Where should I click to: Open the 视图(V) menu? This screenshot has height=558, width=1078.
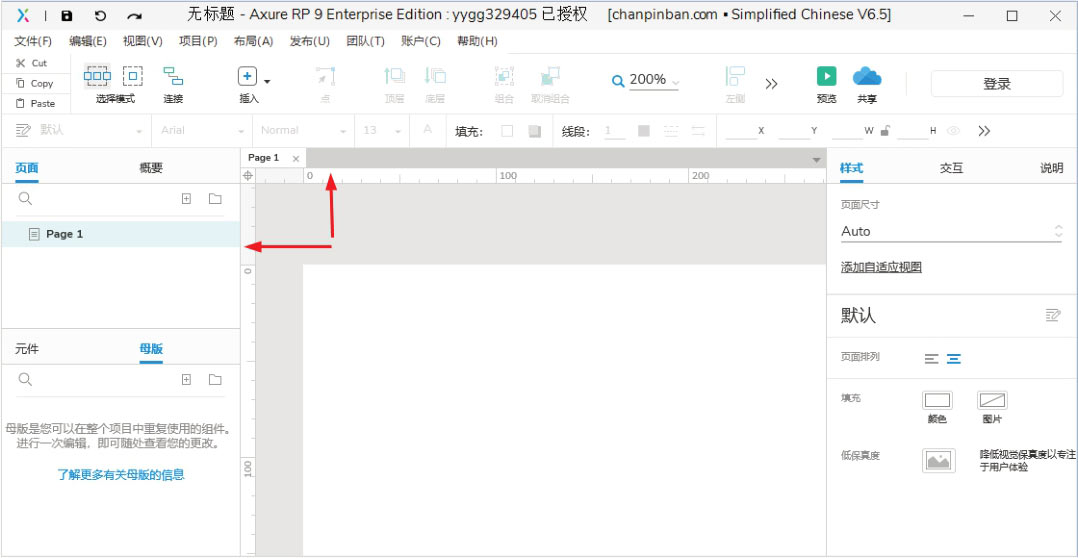pos(143,41)
